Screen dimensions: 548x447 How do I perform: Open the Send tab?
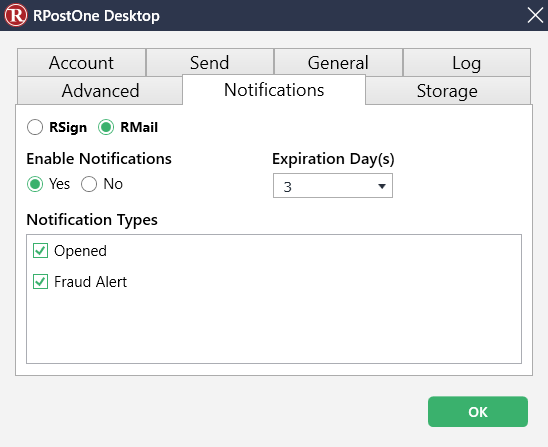tap(210, 63)
